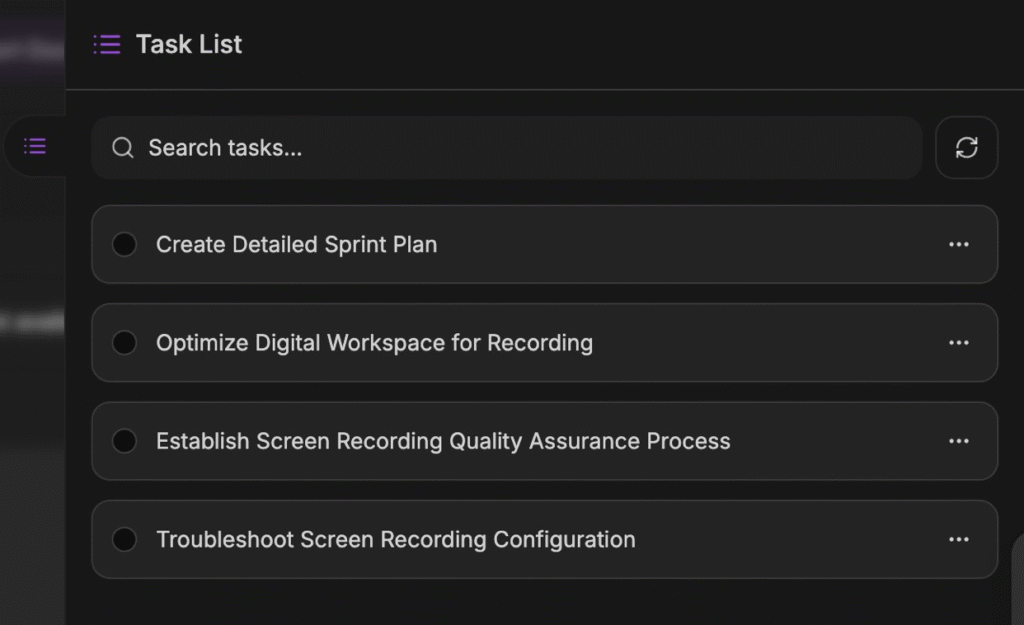1024x625 pixels.
Task: Open Establish Screen Recording Quality Assurance Process
Action: (x=443, y=441)
